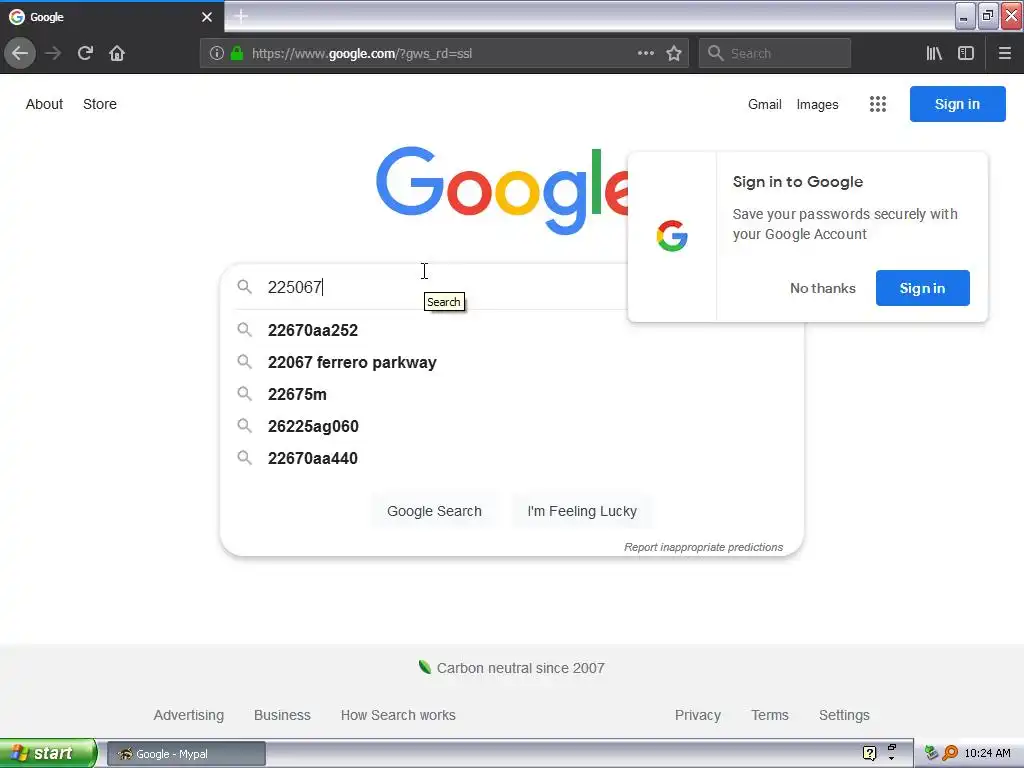Click the Google G logo in sign-in popup

click(x=672, y=236)
